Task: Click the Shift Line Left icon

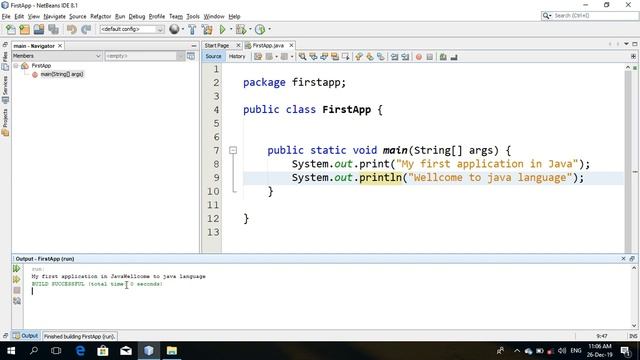Action: tap(394, 57)
